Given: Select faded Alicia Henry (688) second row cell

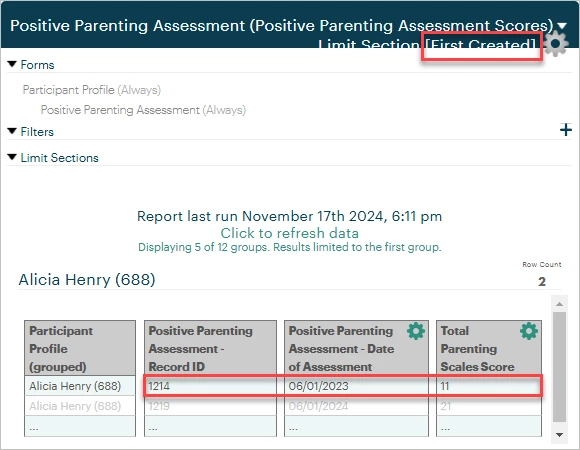Looking at the screenshot, I should pyautogui.click(x=80, y=406).
